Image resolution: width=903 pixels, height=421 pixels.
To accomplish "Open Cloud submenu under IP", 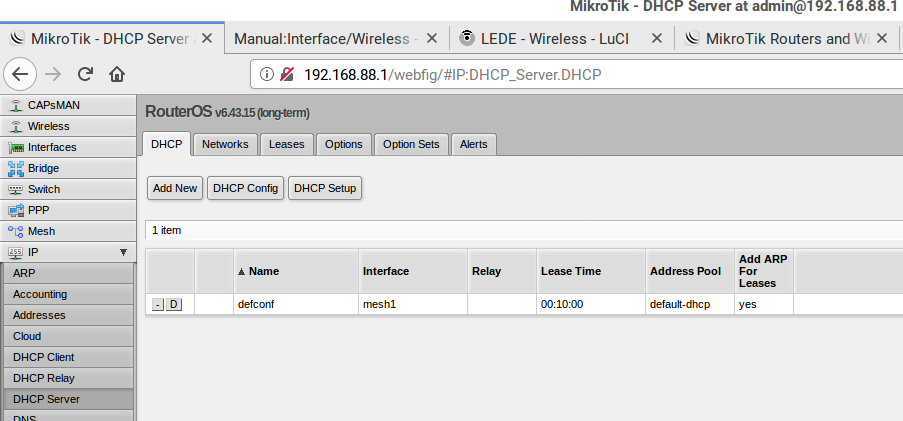I will (x=68, y=336).
